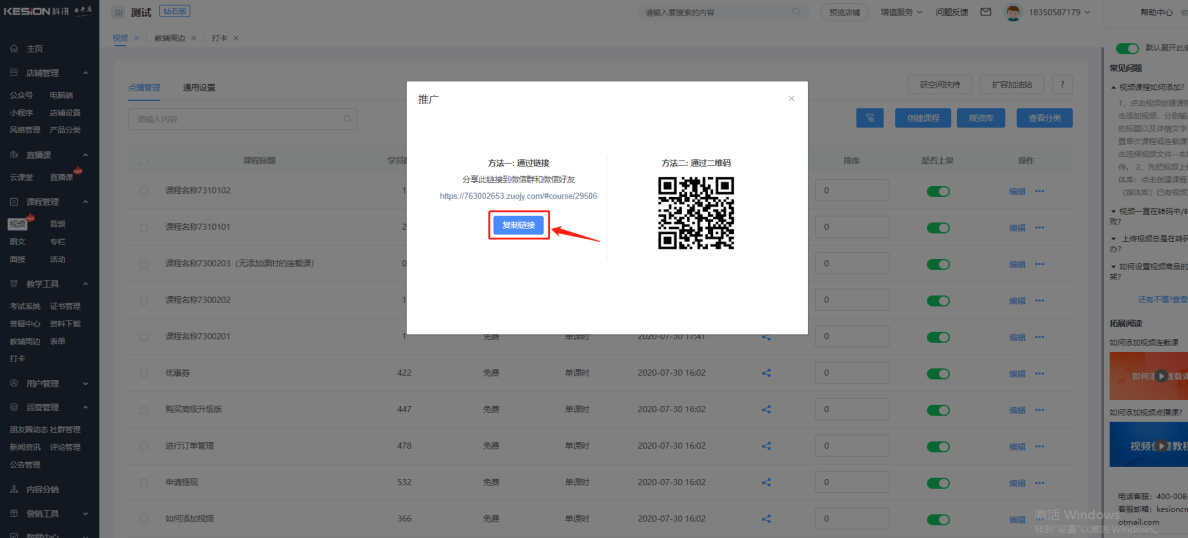Click the 复制链接 button in the dialog
Image resolution: width=1188 pixels, height=538 pixels.
click(519, 225)
